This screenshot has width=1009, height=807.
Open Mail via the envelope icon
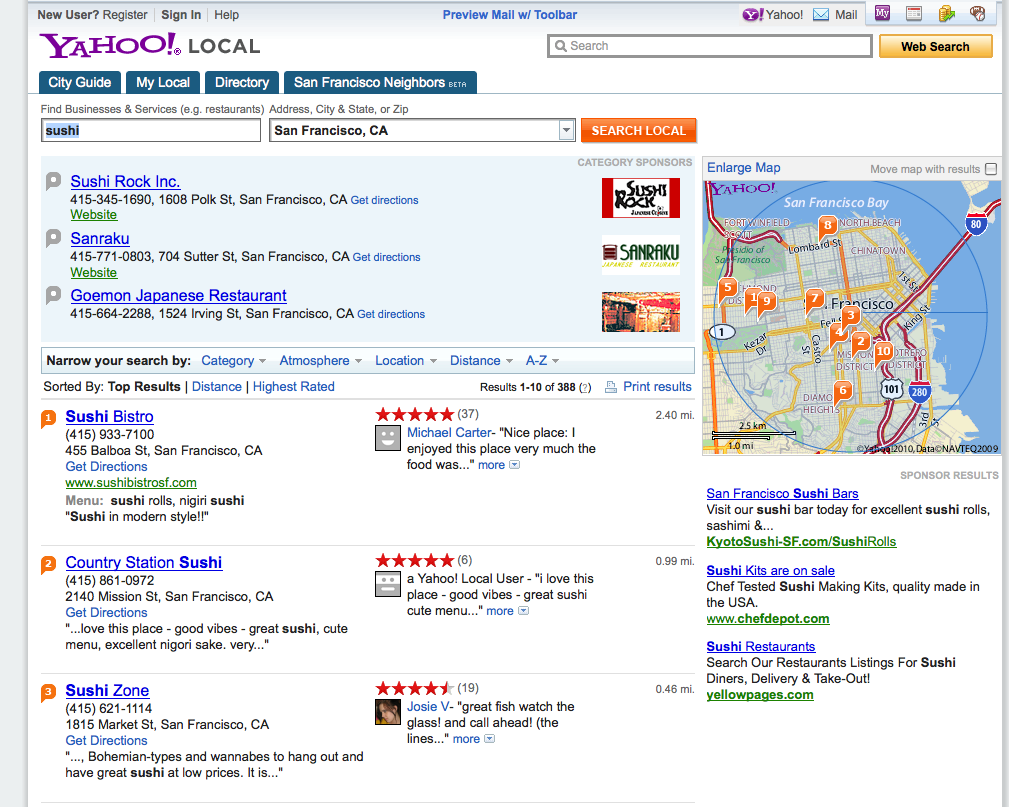click(822, 14)
